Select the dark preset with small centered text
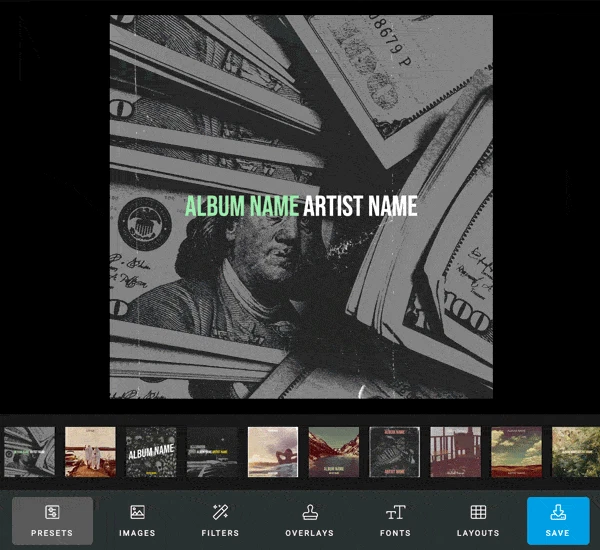Viewport: 600px width, 550px height. (212, 452)
